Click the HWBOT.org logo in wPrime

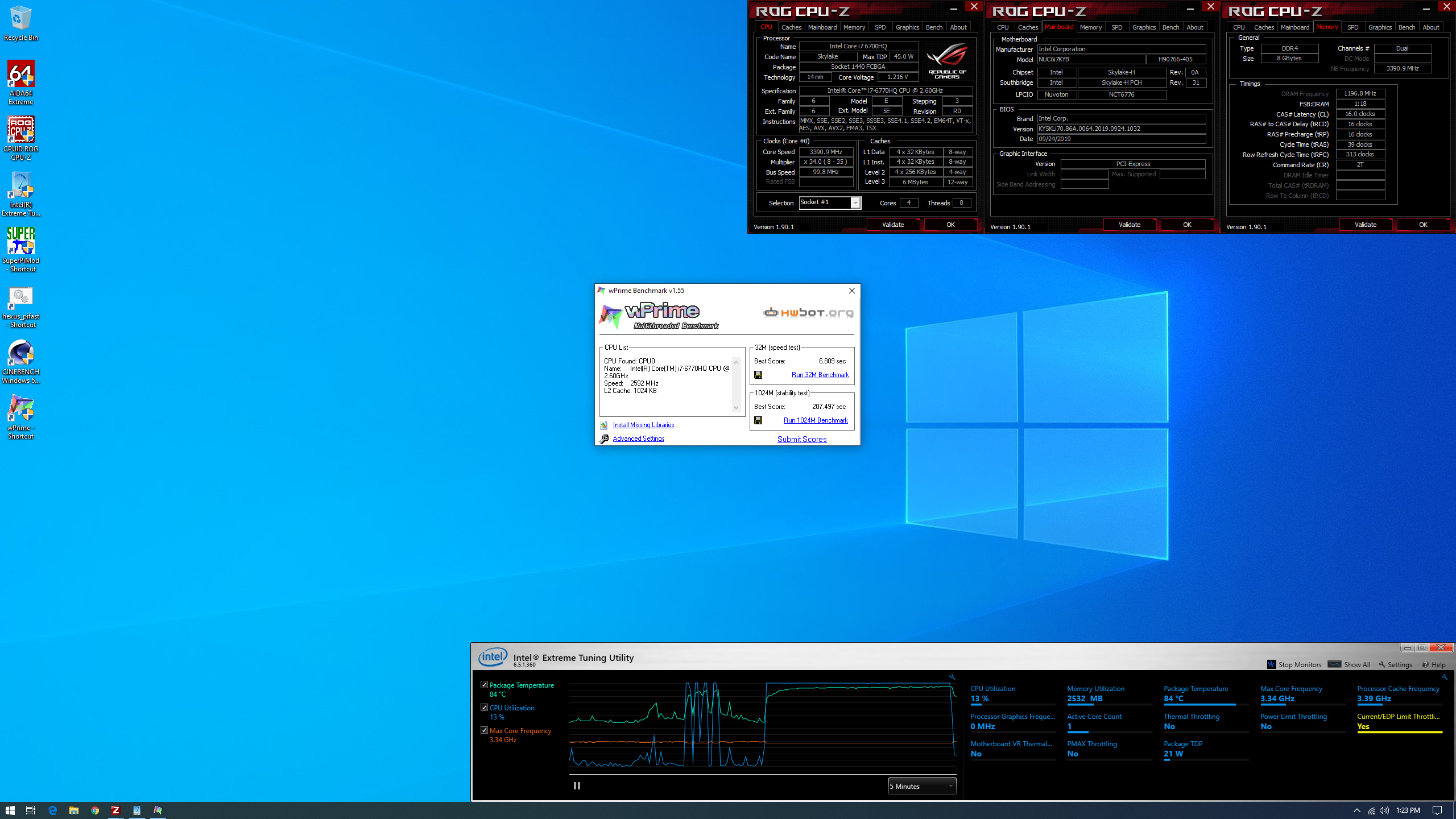(808, 312)
